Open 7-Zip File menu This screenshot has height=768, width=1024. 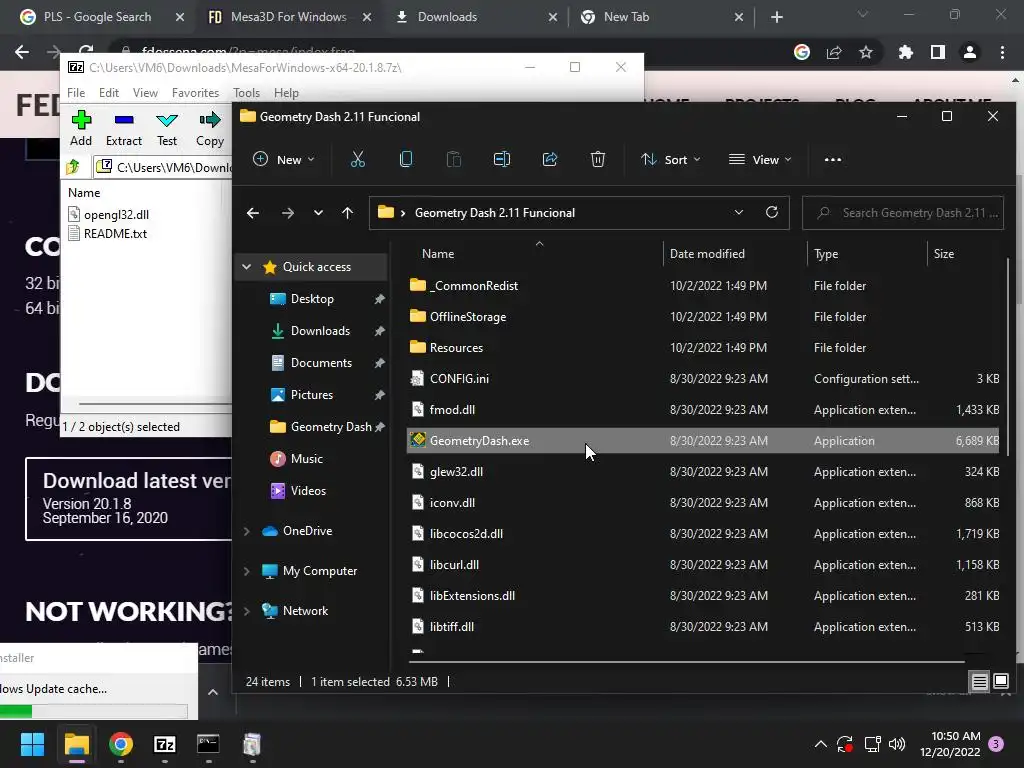coord(76,93)
